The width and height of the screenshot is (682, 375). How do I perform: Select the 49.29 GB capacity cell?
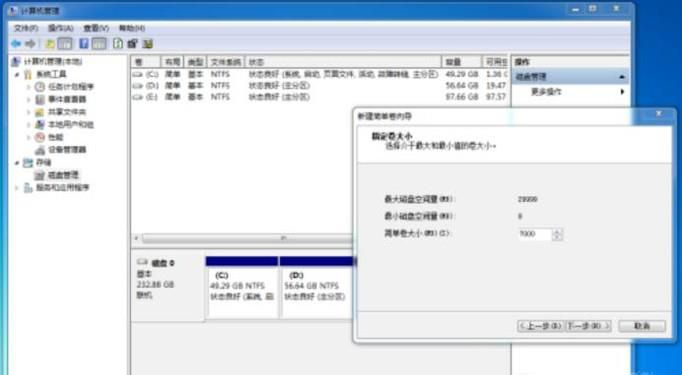(x=461, y=74)
